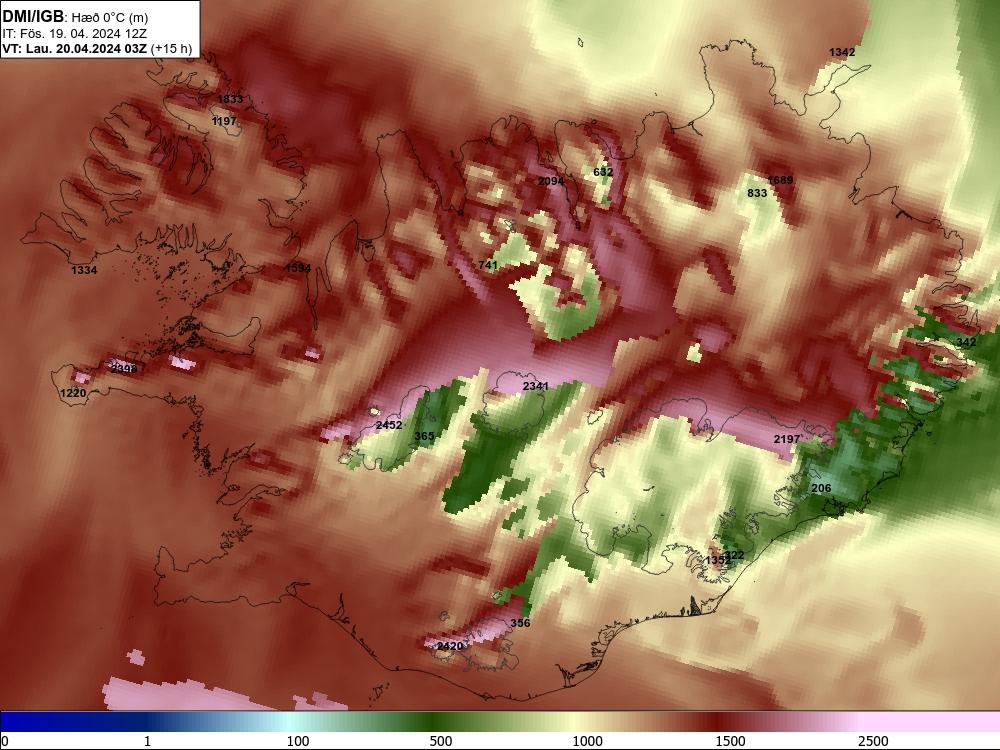The image size is (1000, 750).
Task: Click the map value 2197
Action: pyautogui.click(x=787, y=439)
